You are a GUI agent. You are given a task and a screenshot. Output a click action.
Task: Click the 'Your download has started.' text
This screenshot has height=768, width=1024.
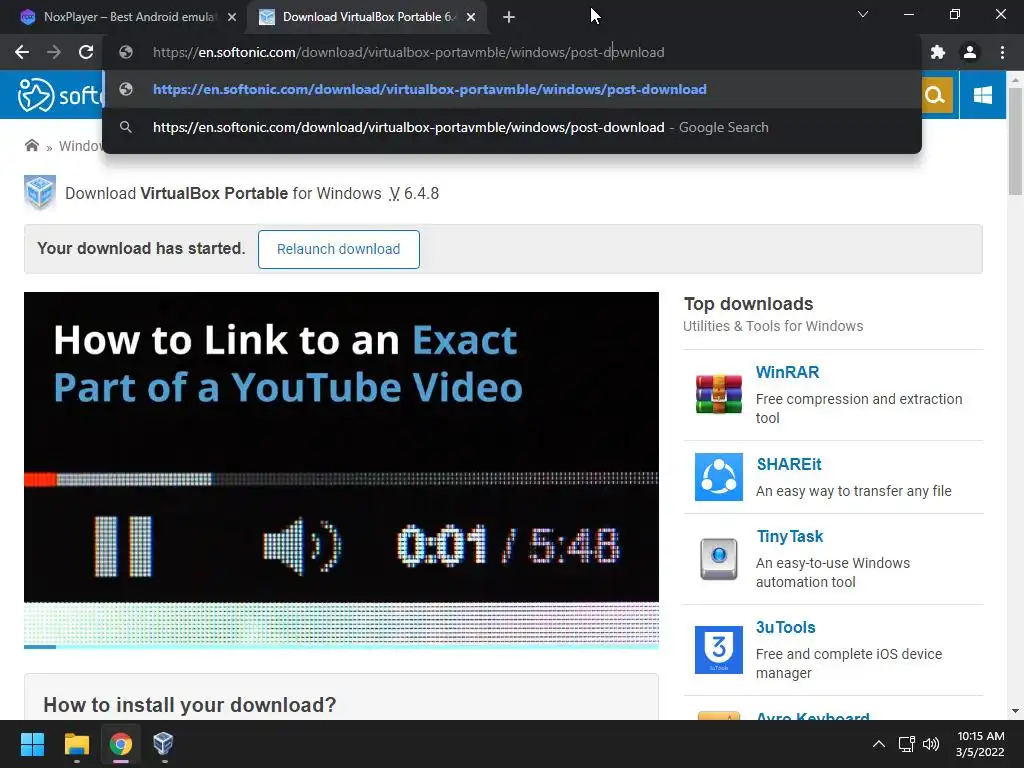click(x=141, y=249)
